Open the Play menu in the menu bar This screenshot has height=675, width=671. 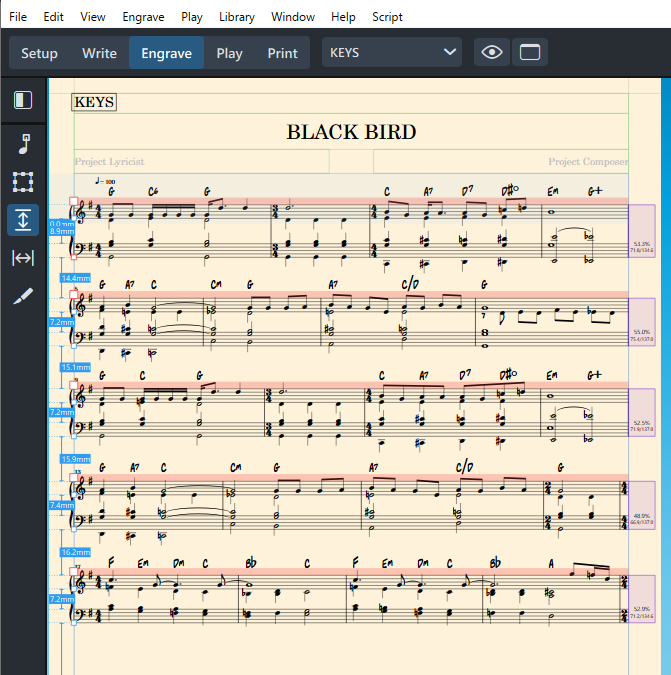click(192, 17)
